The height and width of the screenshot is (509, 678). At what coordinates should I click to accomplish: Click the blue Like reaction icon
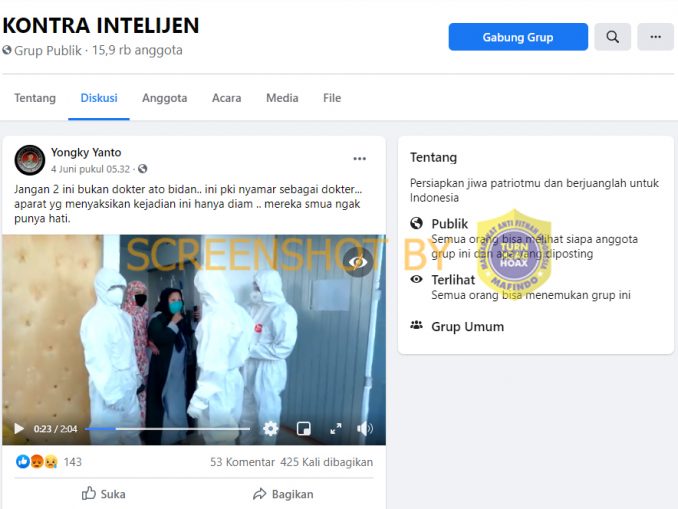point(22,462)
